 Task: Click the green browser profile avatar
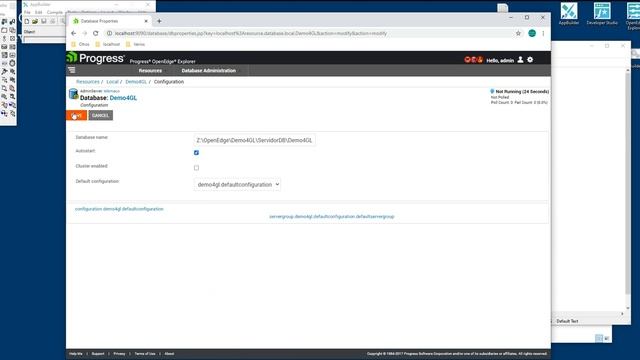pos(532,33)
